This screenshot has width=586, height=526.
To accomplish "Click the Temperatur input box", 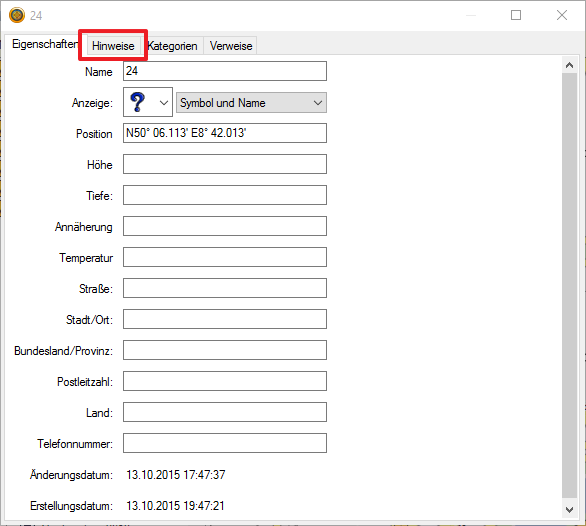I will tap(225, 257).
